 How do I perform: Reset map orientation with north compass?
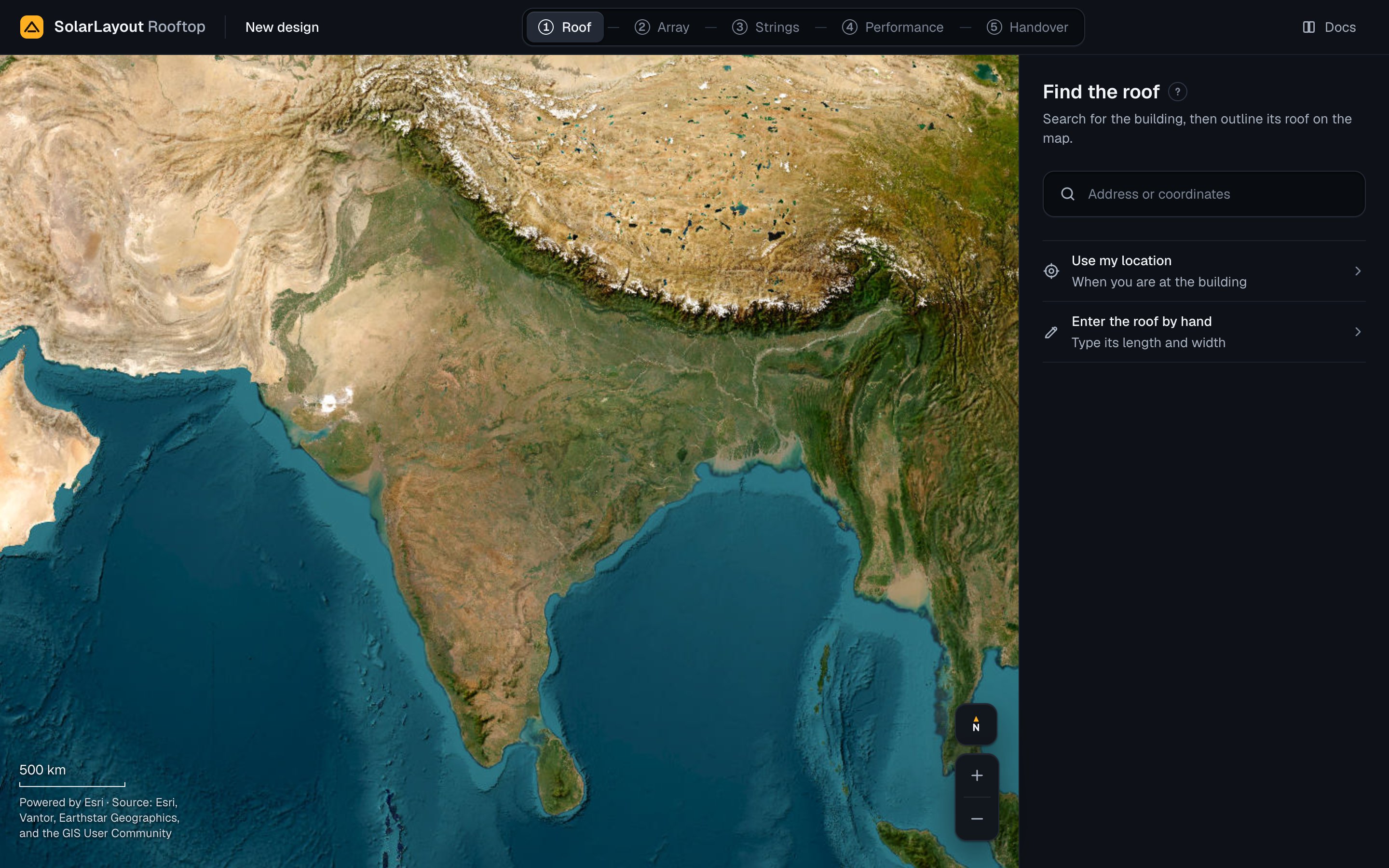click(976, 724)
